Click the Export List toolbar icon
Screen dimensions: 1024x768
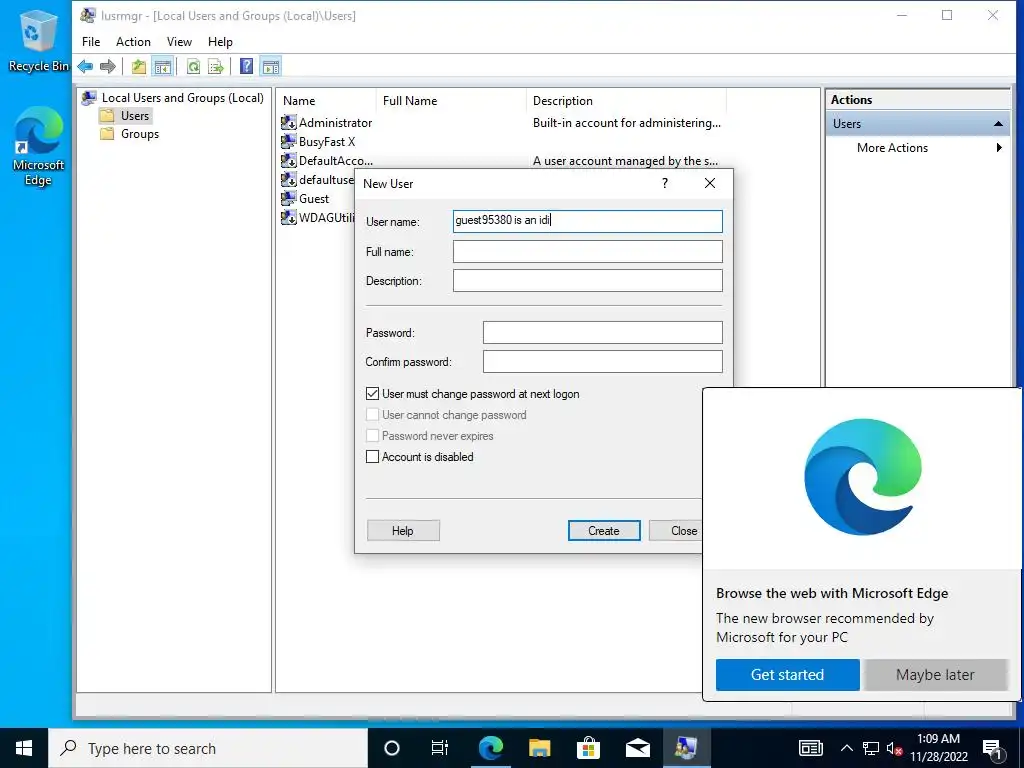click(216, 66)
